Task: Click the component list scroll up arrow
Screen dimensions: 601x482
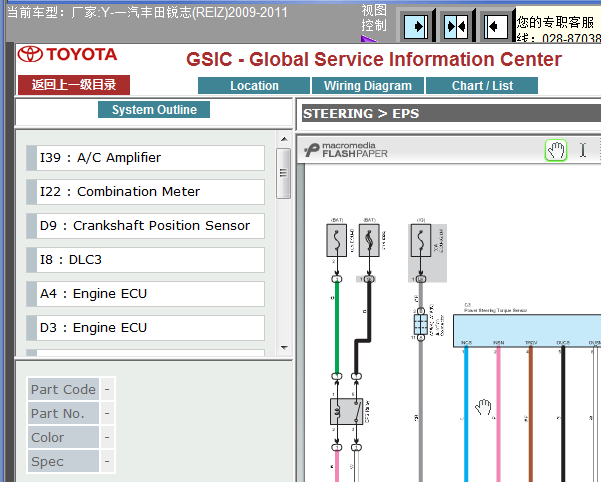Action: pyautogui.click(x=284, y=139)
